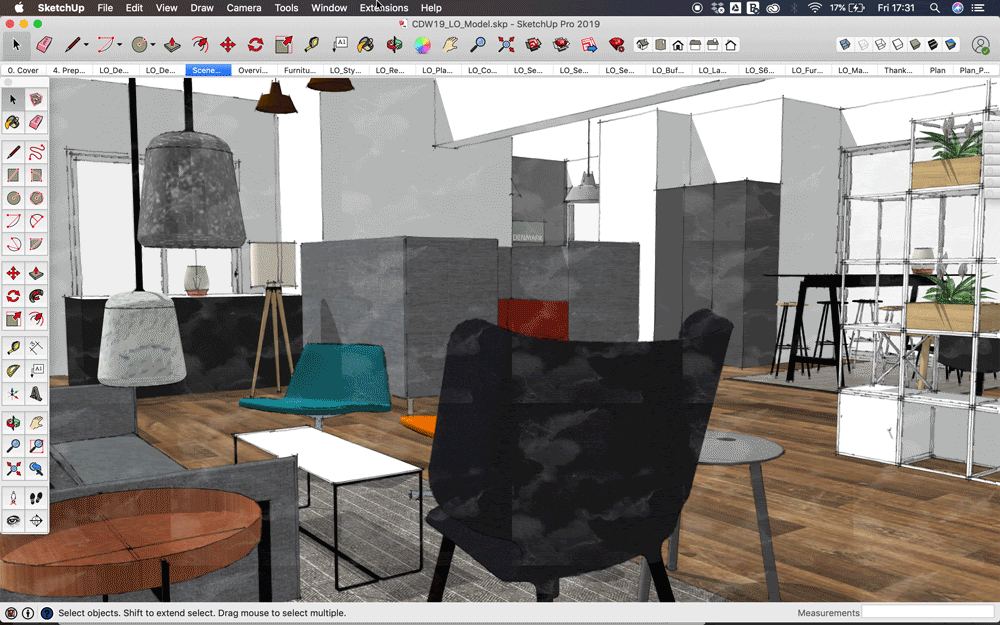Screen dimensions: 1000x625
Task: Expand the Arc tool dropdown arrow
Action: [x=119, y=45]
